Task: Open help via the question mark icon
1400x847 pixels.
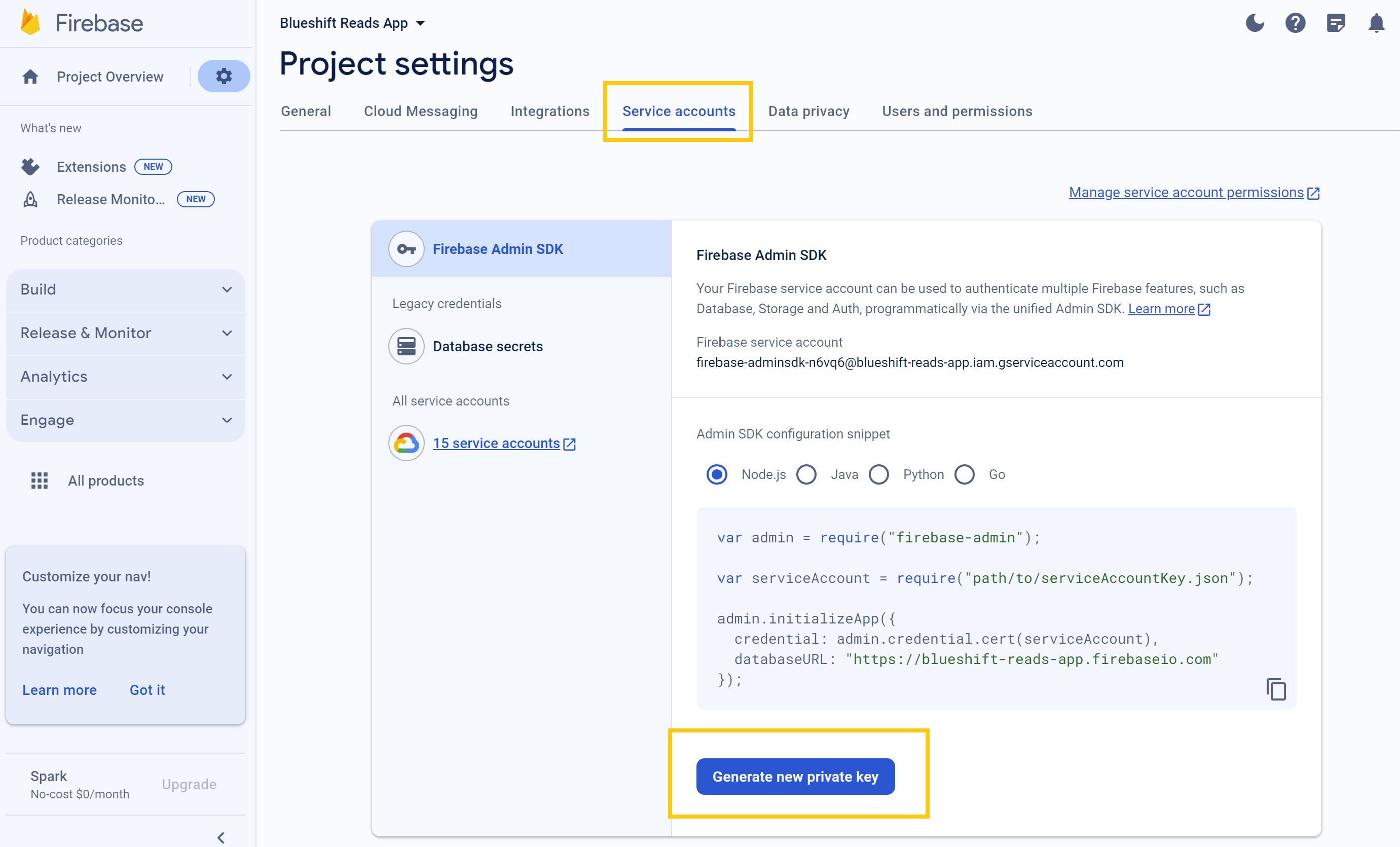Action: 1295,23
